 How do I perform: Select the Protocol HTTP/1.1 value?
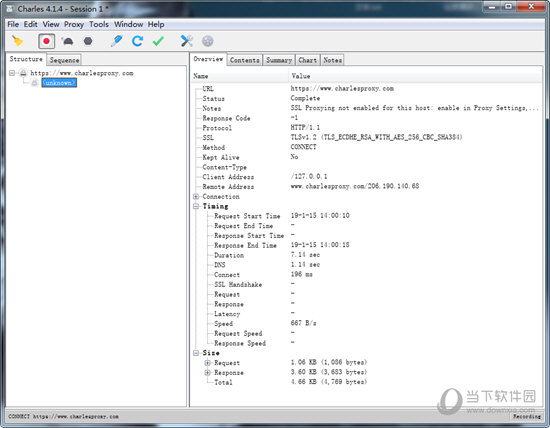coord(305,127)
